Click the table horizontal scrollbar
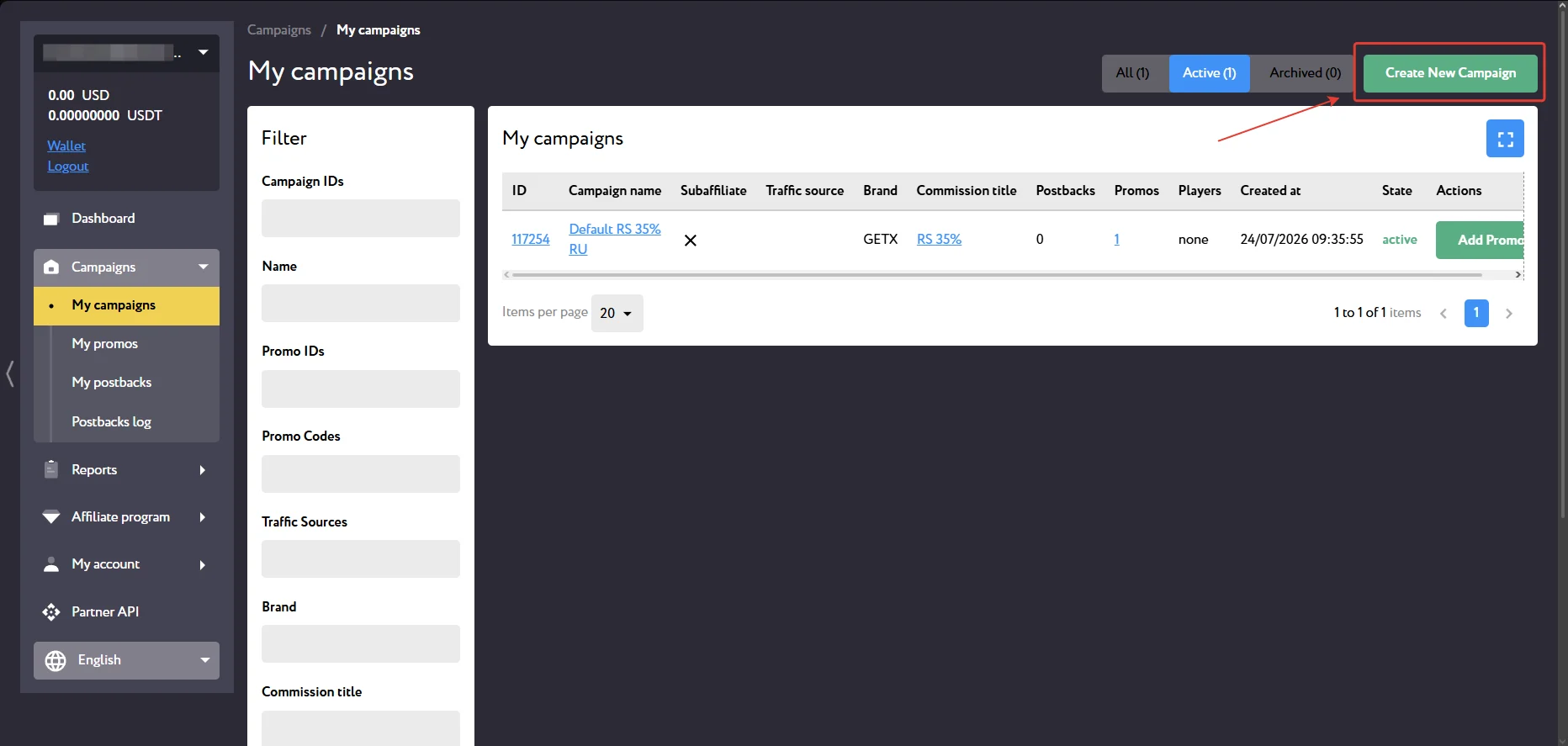Image resolution: width=1568 pixels, height=746 pixels. click(x=997, y=275)
